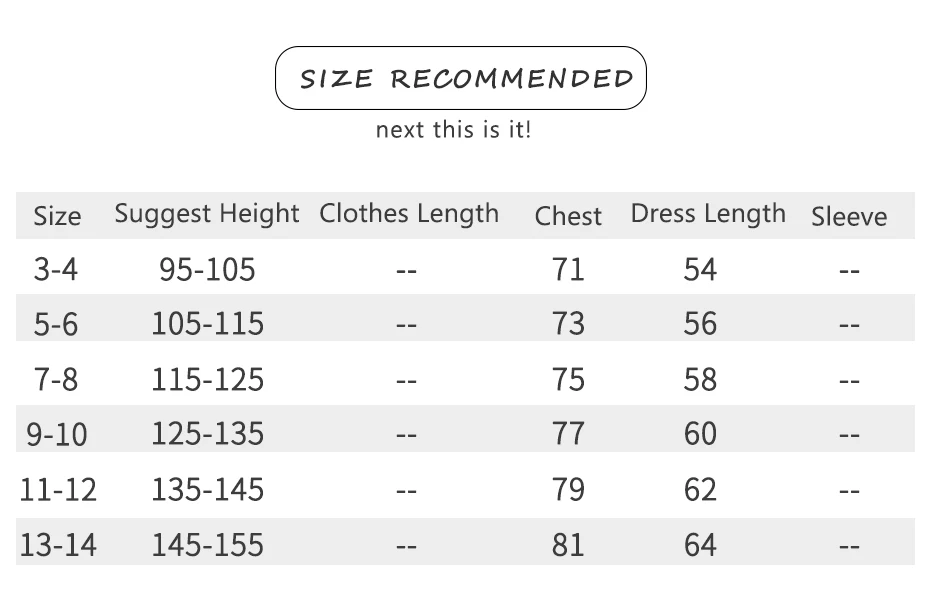Select the 5-6 size cell
The image size is (930, 601).
click(56, 325)
